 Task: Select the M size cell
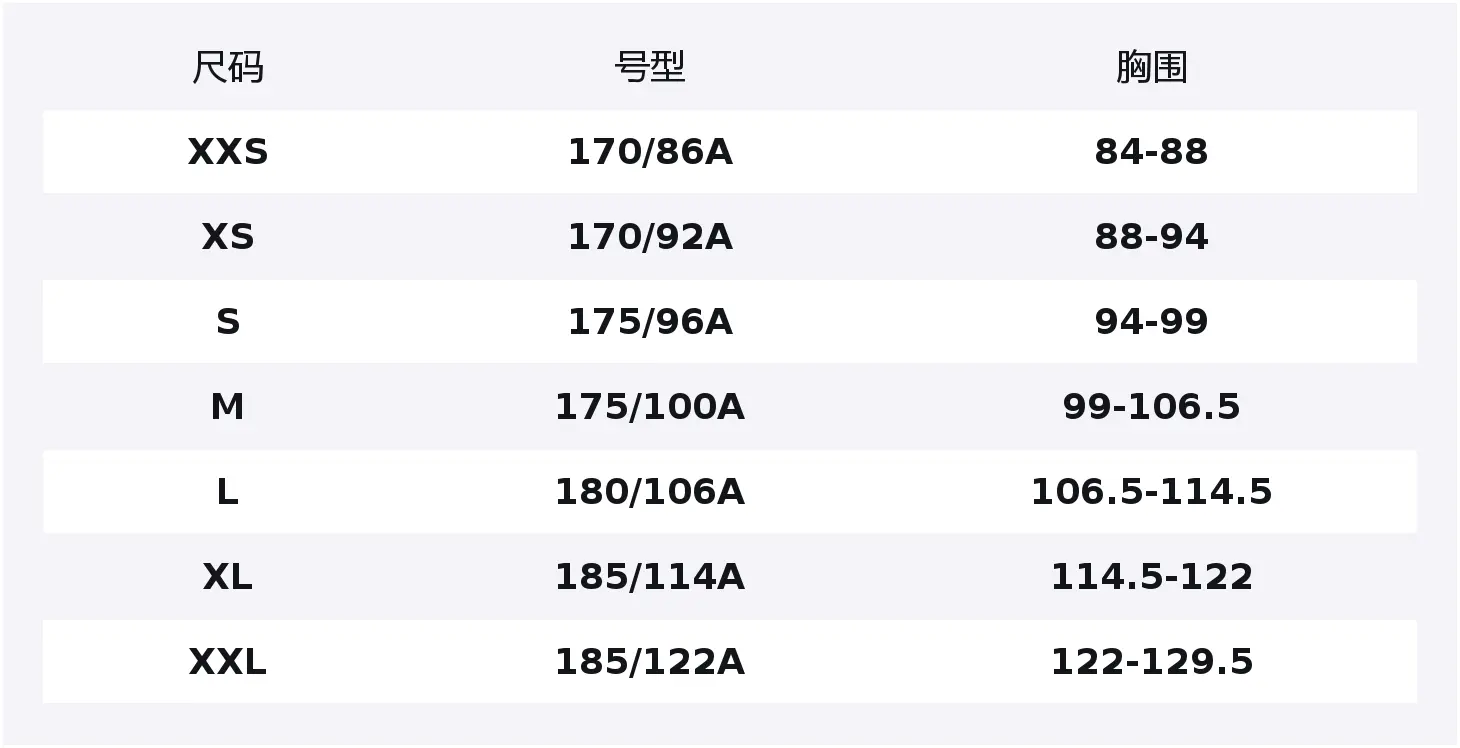click(228, 407)
